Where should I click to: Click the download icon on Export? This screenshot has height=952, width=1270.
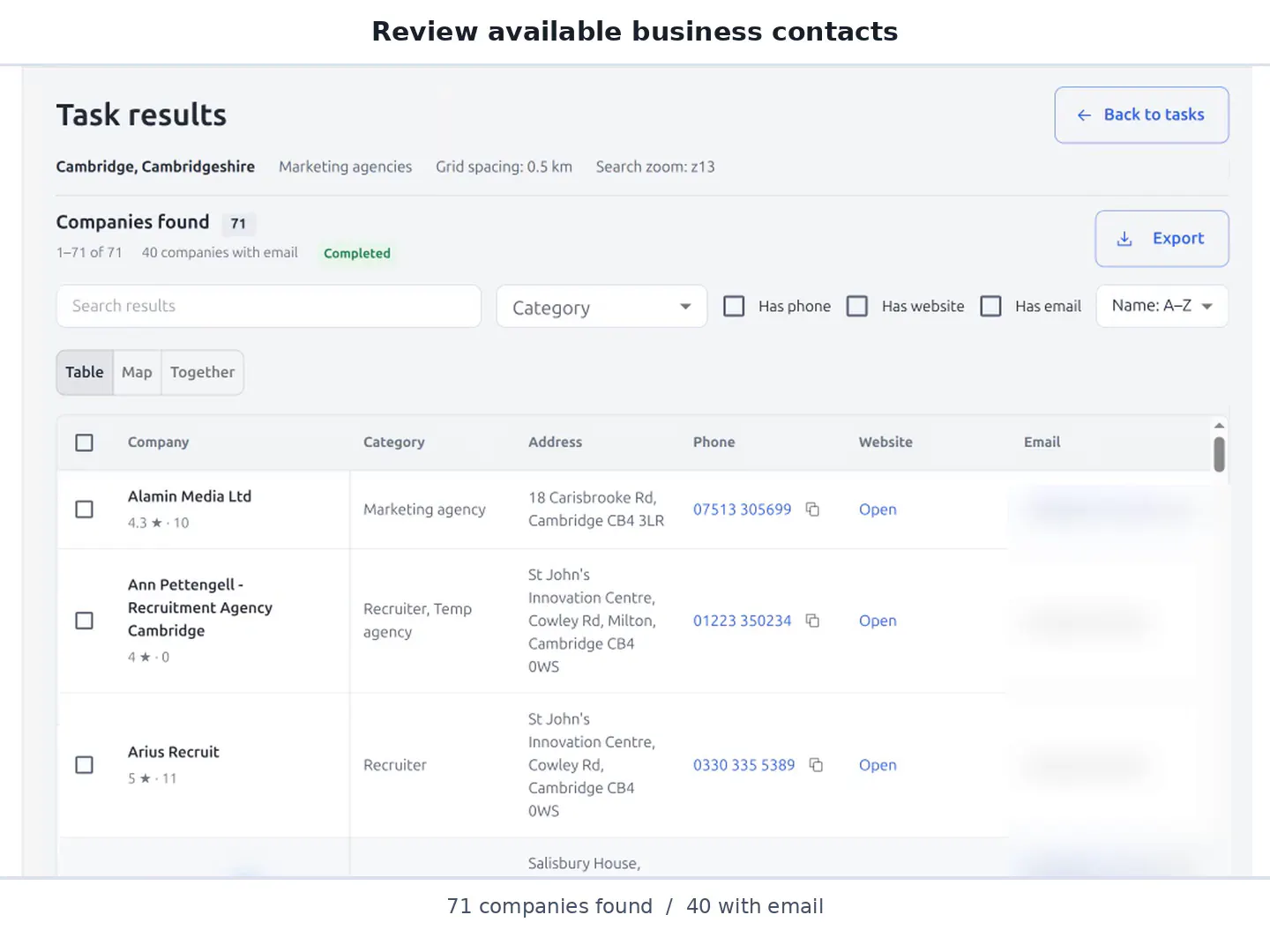pos(1124,239)
